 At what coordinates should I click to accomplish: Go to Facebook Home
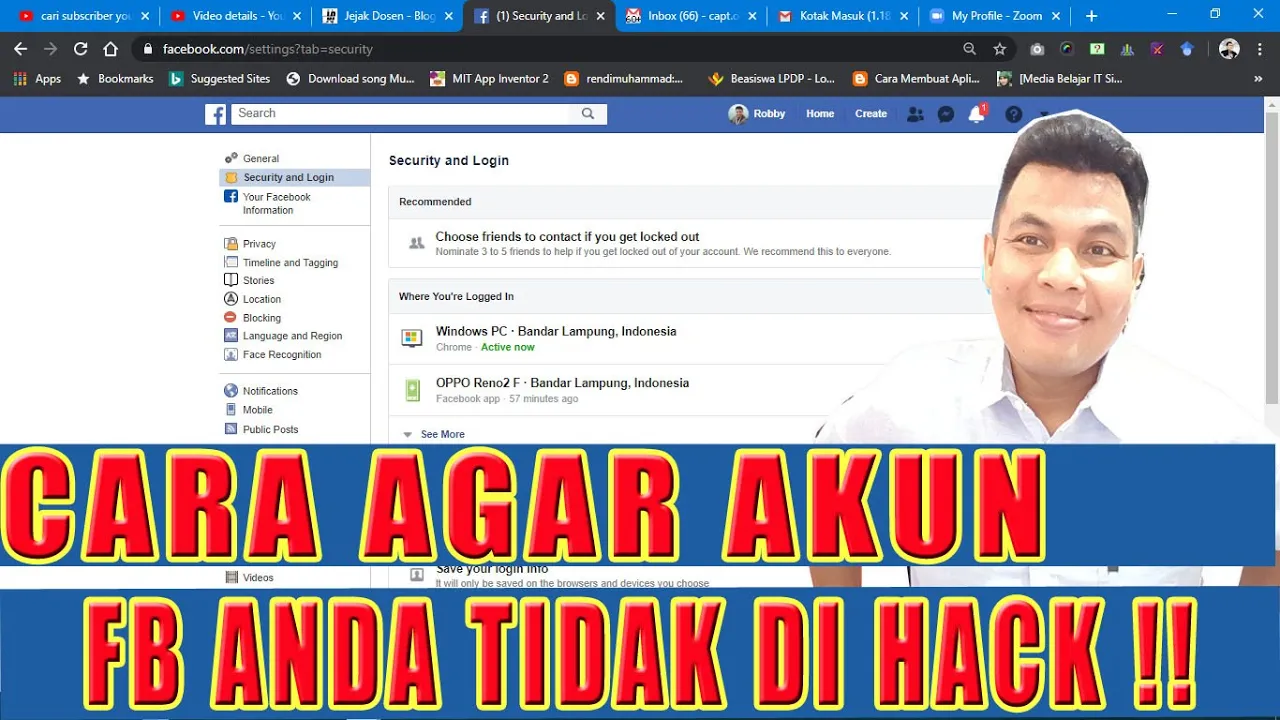click(820, 114)
